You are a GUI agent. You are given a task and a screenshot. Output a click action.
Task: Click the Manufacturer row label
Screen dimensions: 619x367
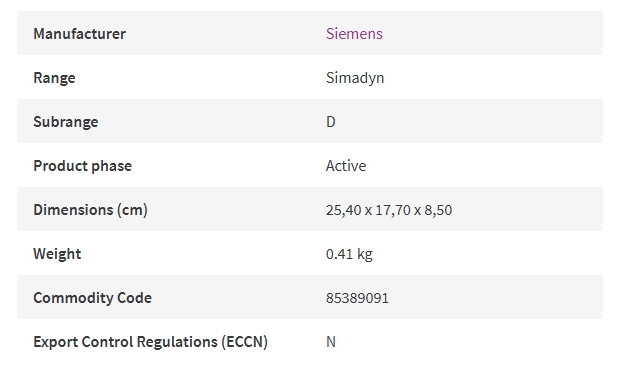coord(79,34)
